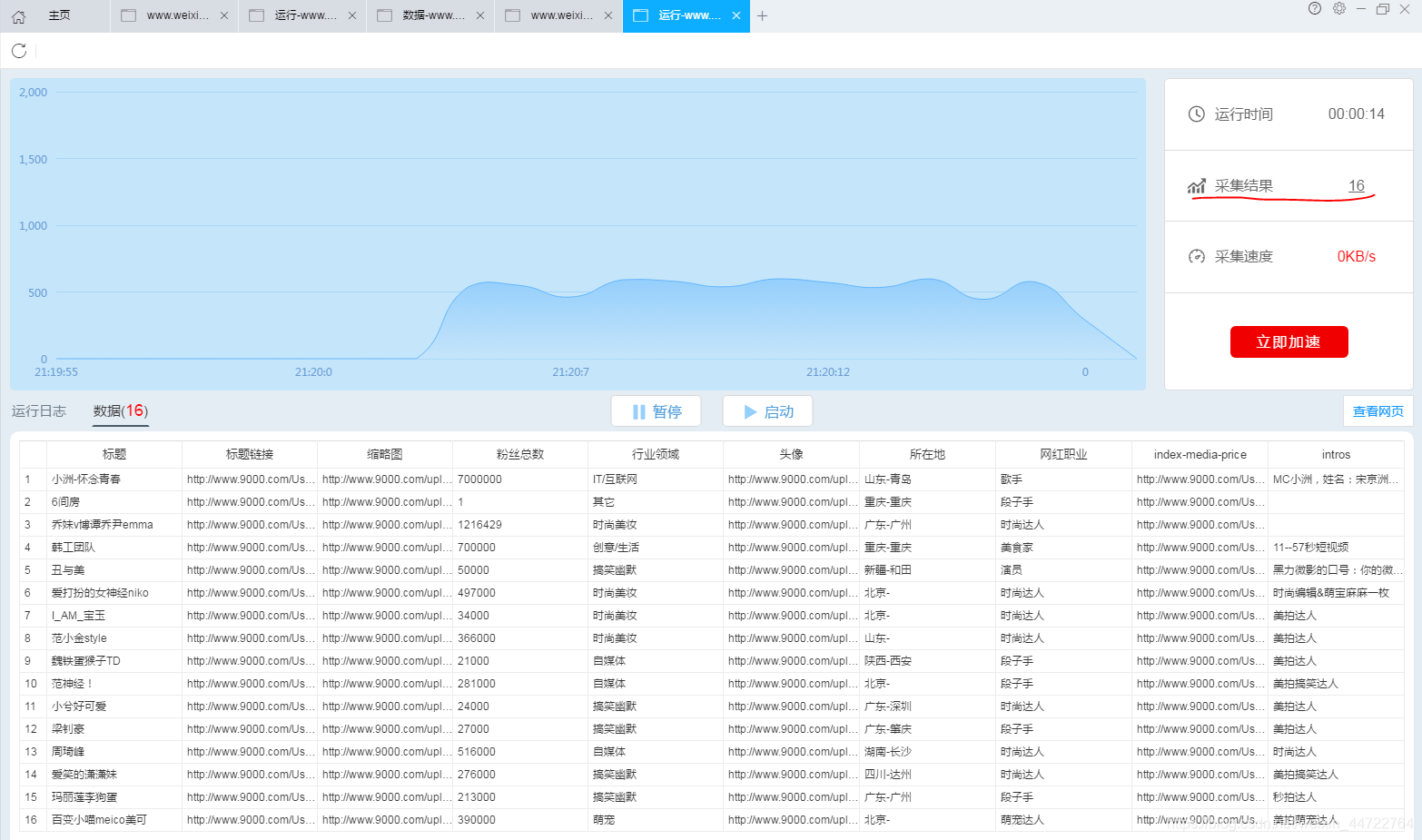Click the 萌宠 industry cell
This screenshot has width=1422, height=840.
click(x=656, y=820)
